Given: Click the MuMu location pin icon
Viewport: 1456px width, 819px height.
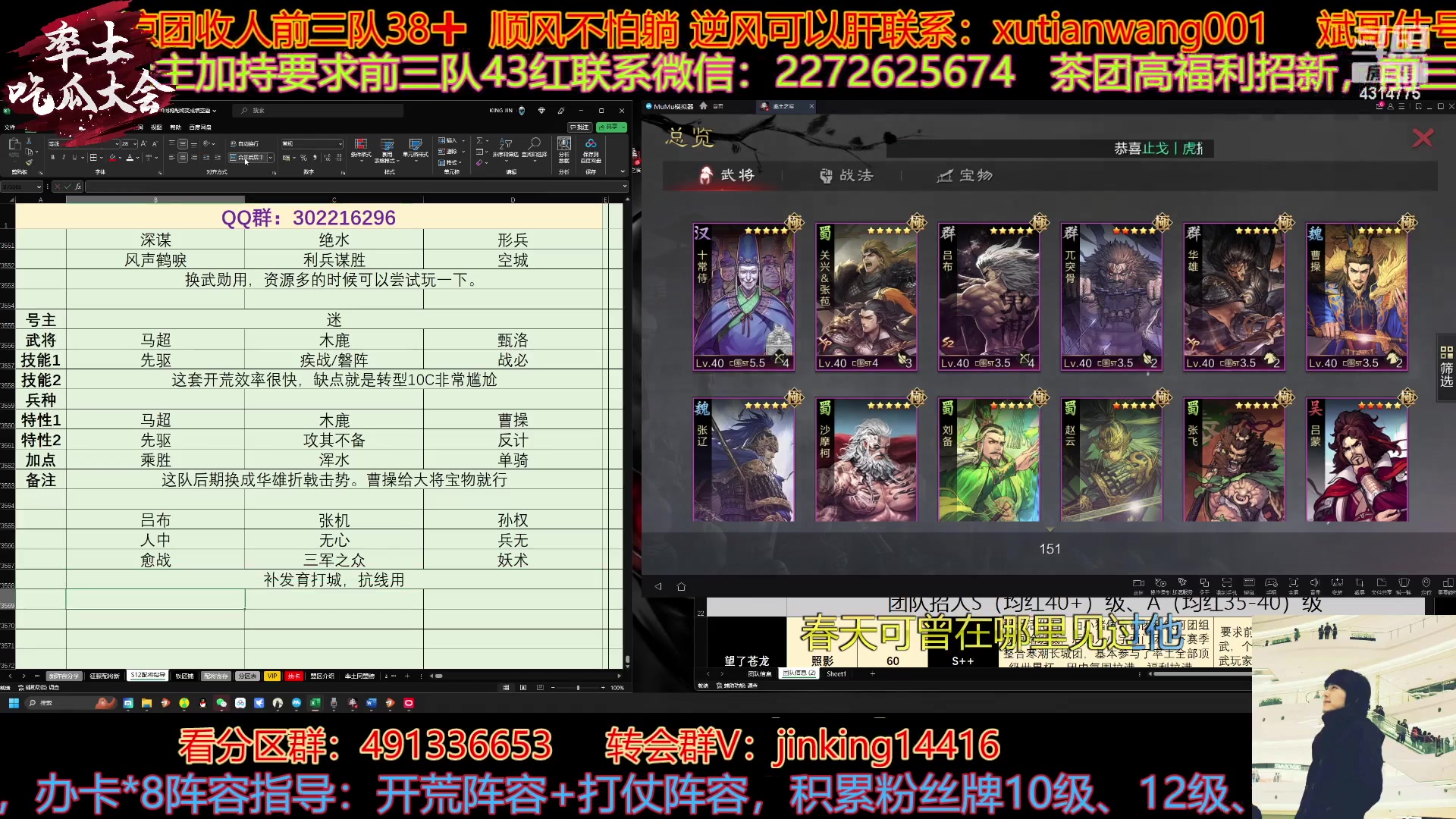Looking at the screenshot, I should pyautogui.click(x=1426, y=582).
